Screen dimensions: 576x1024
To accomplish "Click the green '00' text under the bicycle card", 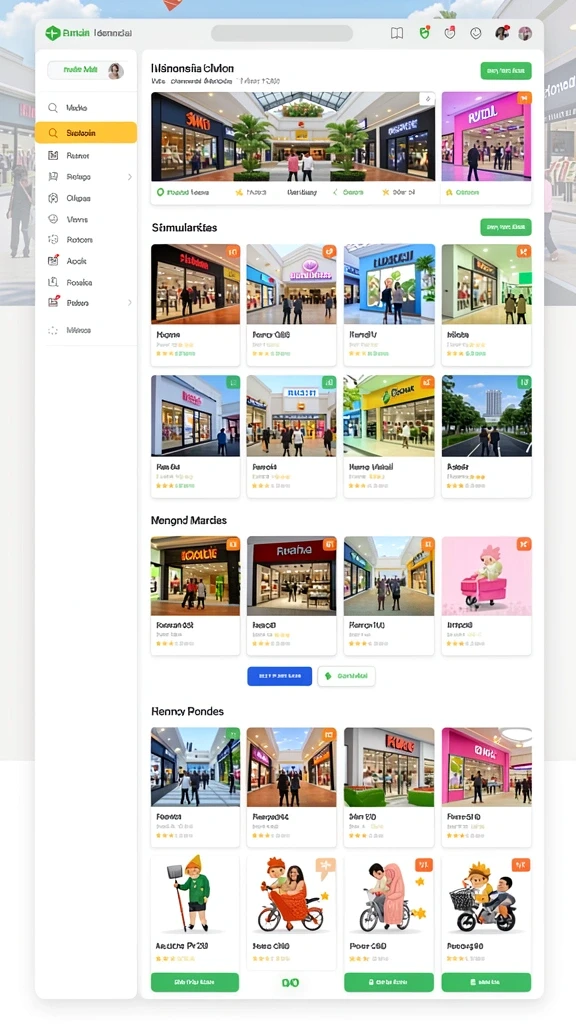I will tap(290, 982).
